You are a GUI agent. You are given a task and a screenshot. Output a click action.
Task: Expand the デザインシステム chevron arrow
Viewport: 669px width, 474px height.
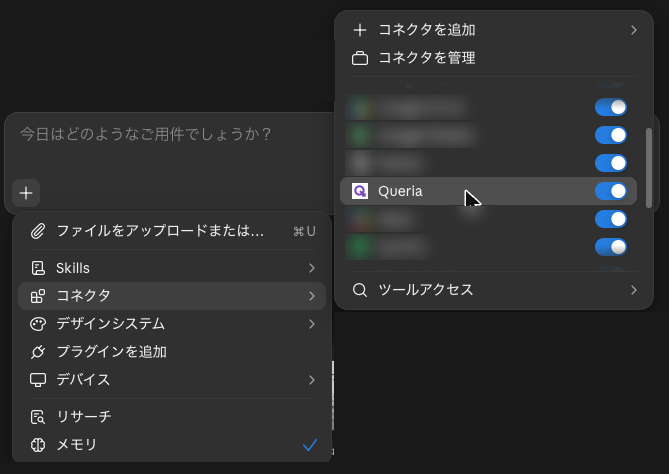(x=312, y=324)
